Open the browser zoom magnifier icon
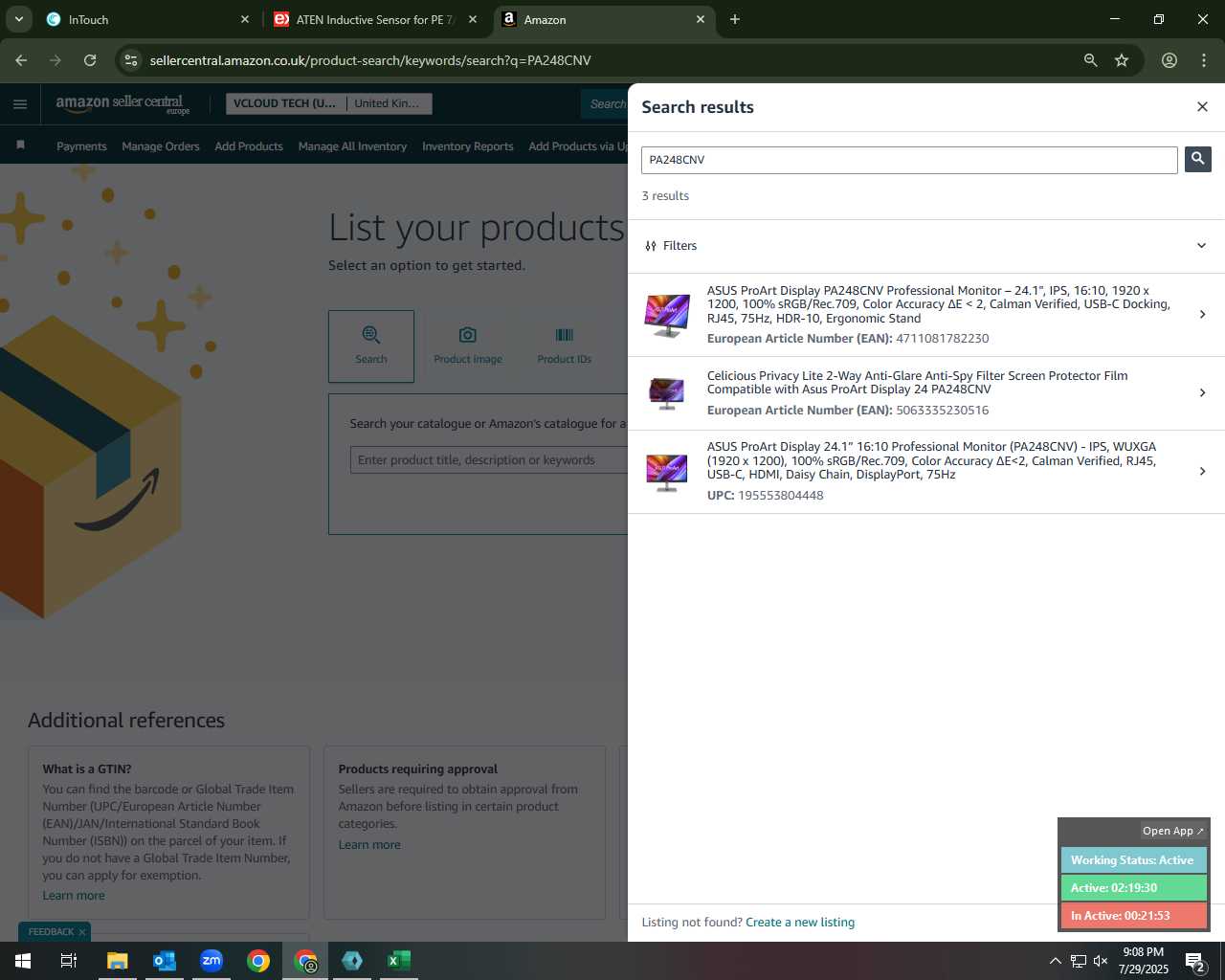 [1090, 60]
